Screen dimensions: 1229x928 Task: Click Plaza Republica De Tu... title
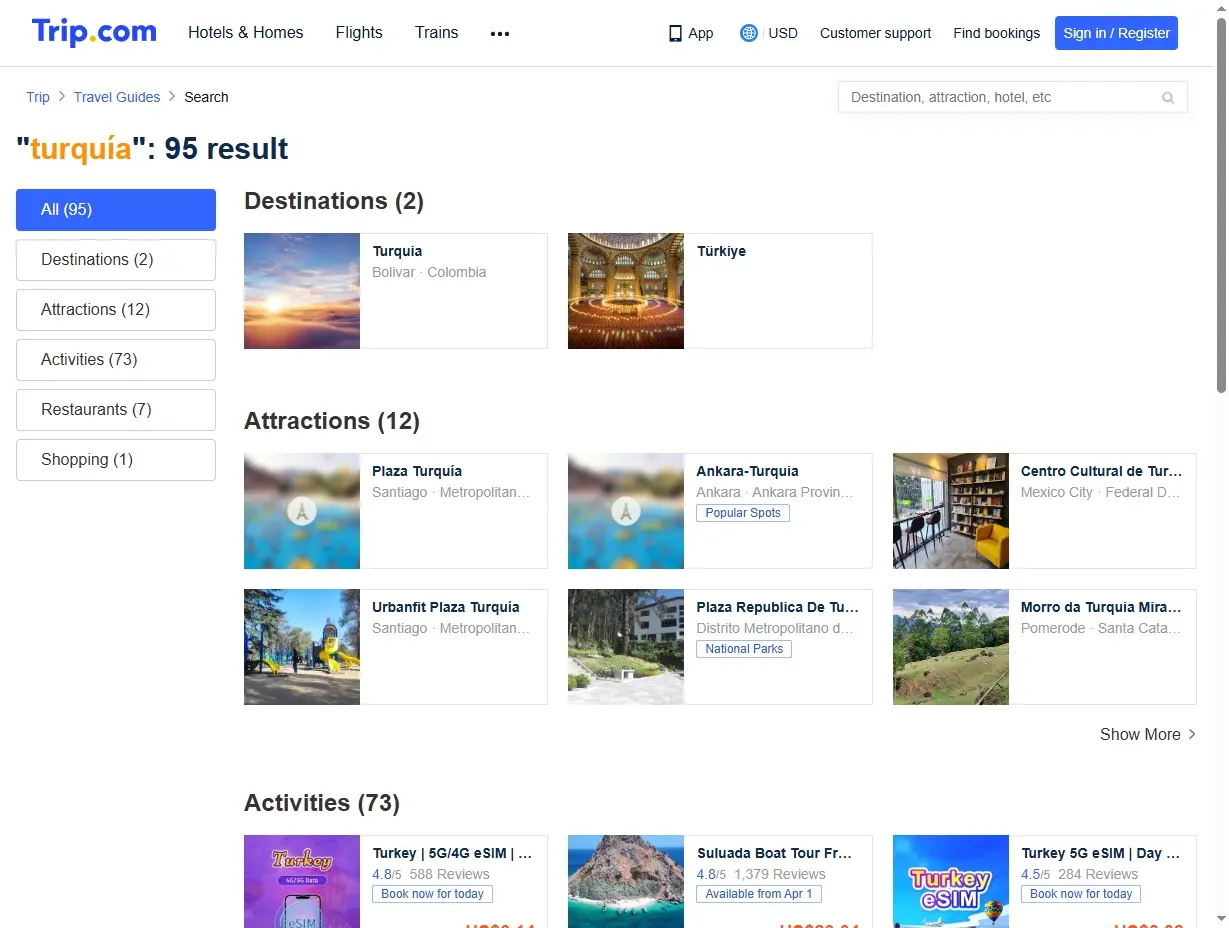coord(777,607)
